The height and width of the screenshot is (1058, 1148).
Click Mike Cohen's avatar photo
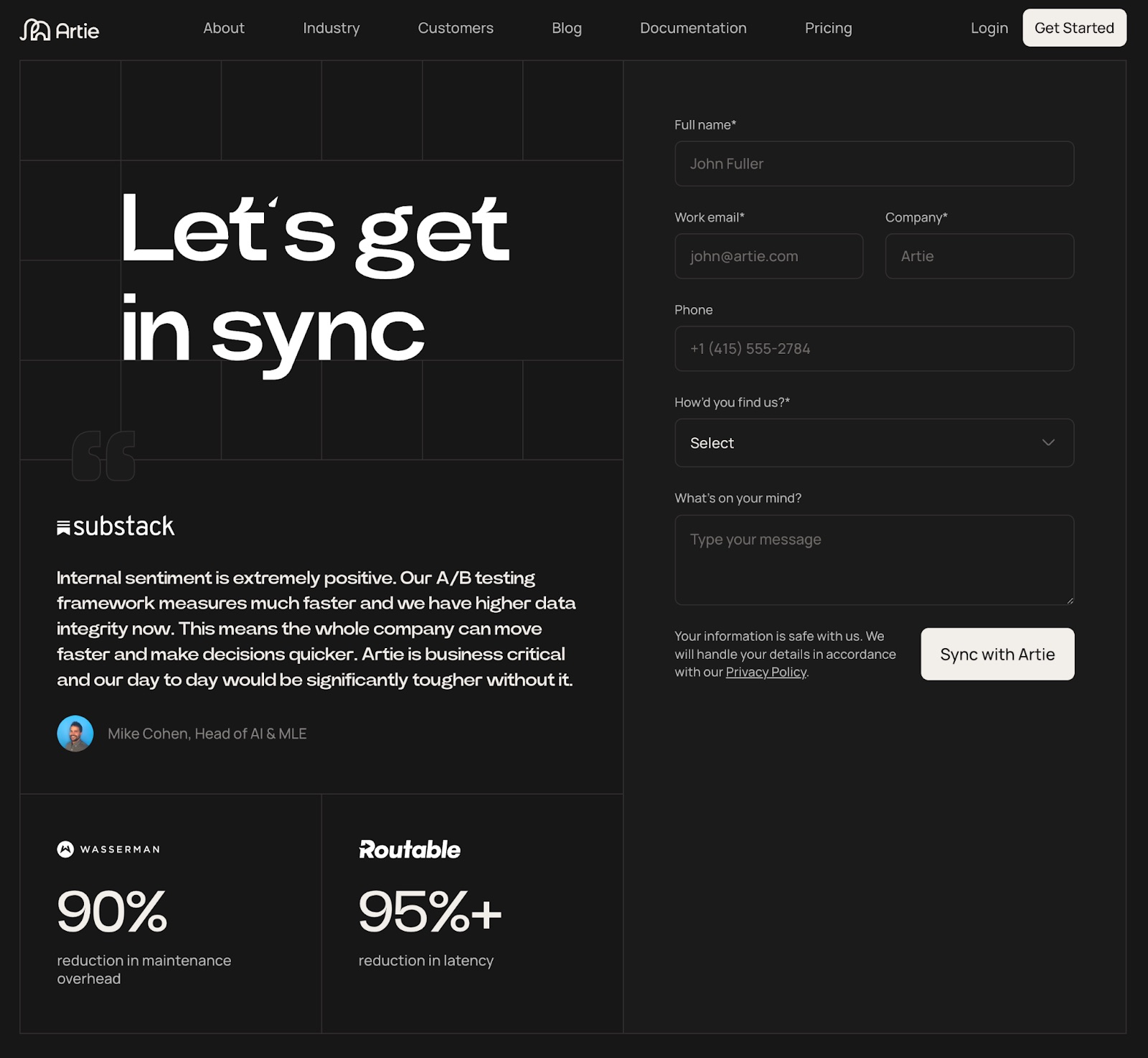pos(75,734)
